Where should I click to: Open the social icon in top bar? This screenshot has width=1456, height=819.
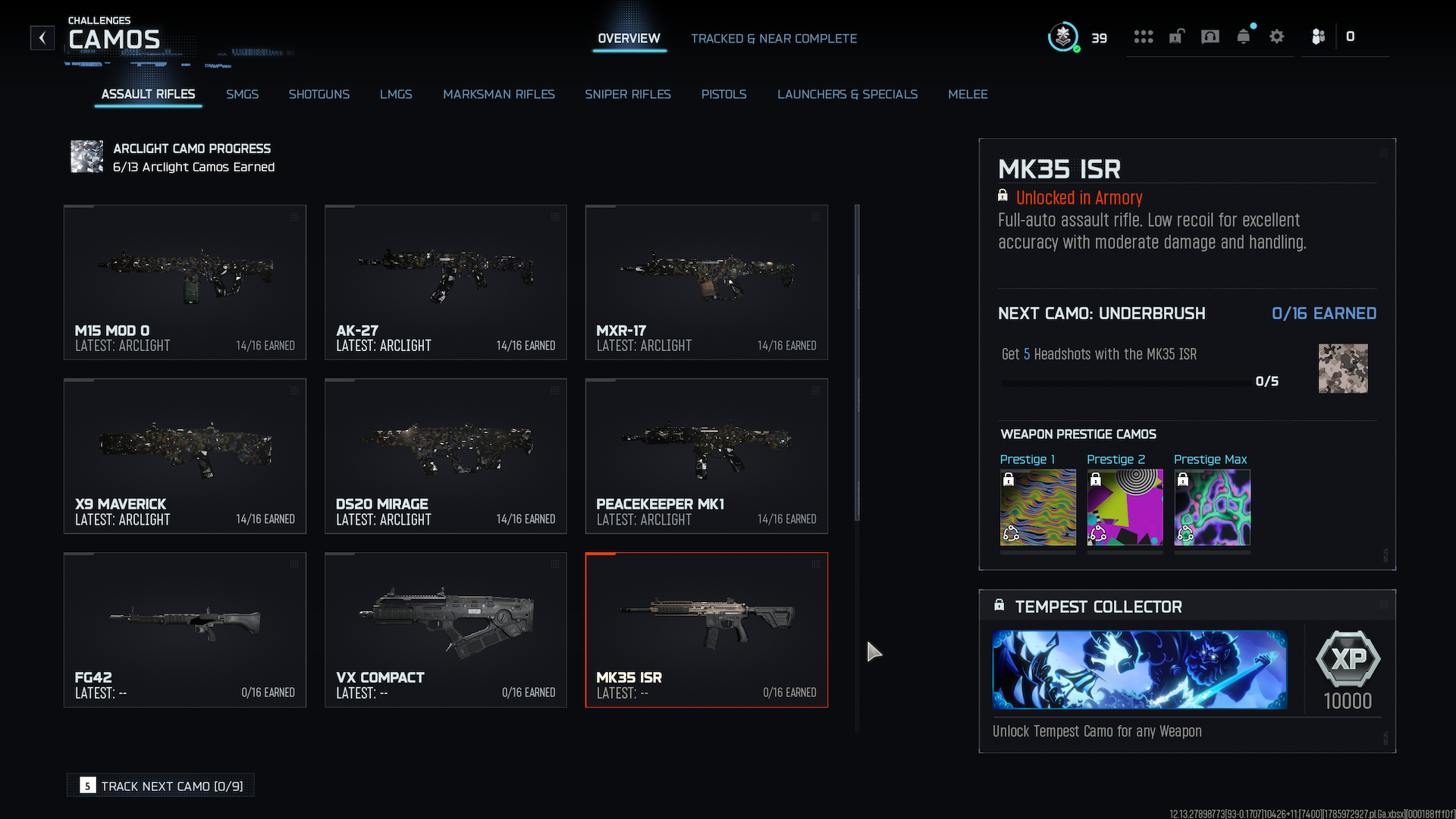click(1210, 36)
